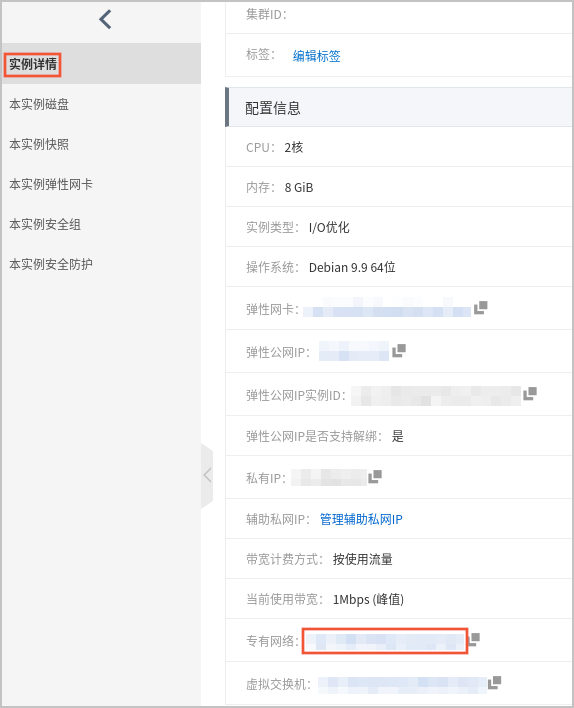
Task: Open the 本实例安全组 menu item
Action: pyautogui.click(x=45, y=224)
